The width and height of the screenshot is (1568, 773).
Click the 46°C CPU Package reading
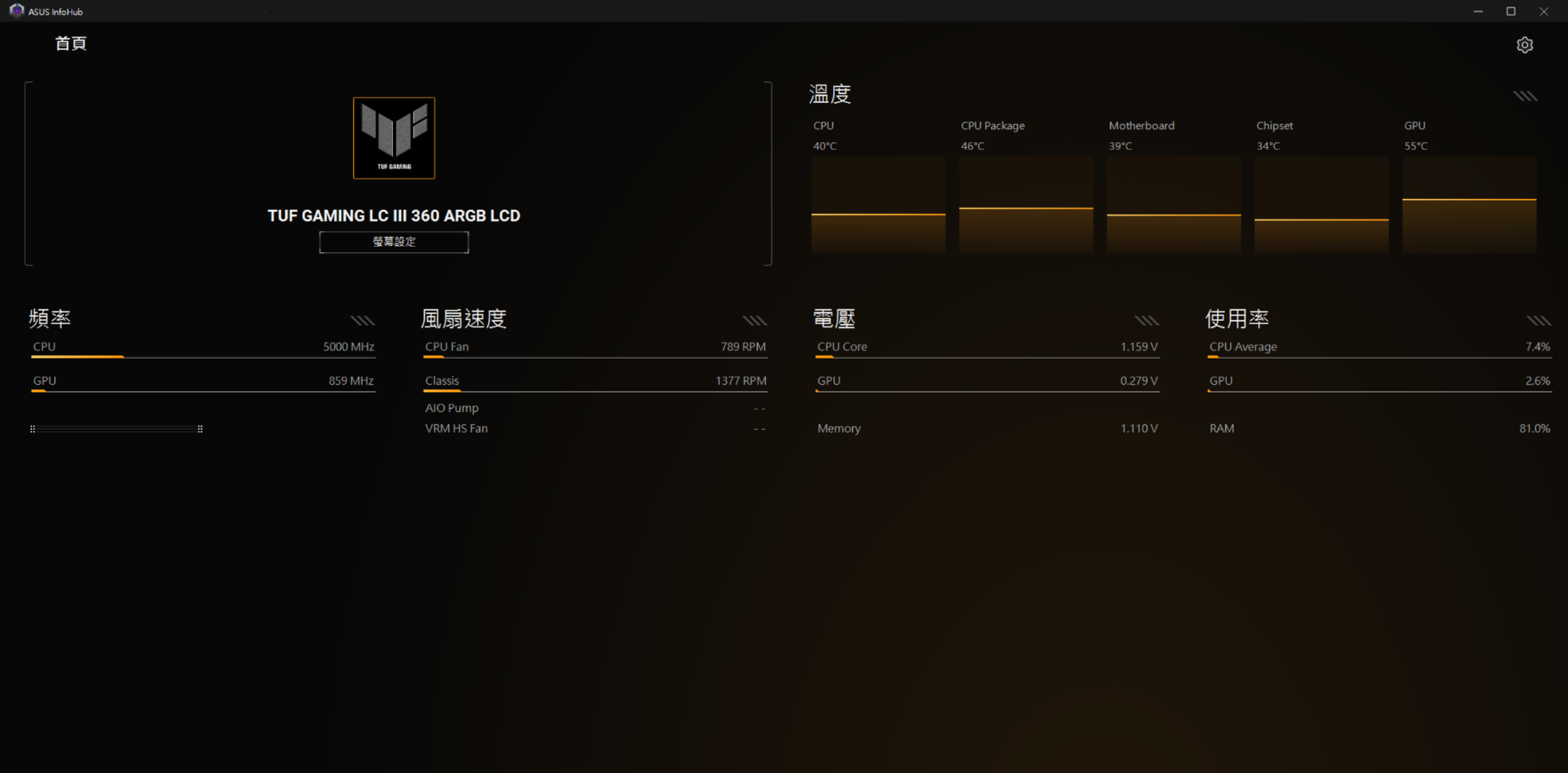point(972,146)
